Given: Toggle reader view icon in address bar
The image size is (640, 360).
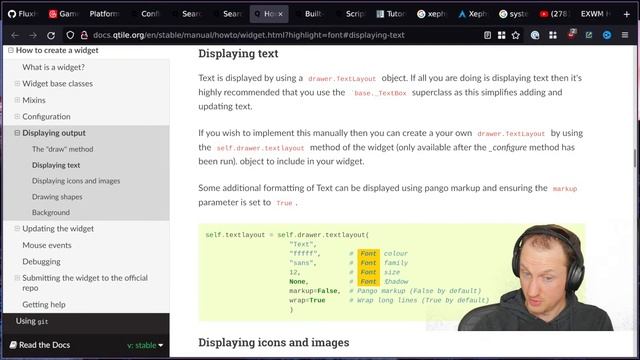Looking at the screenshot, I should coord(487,35).
